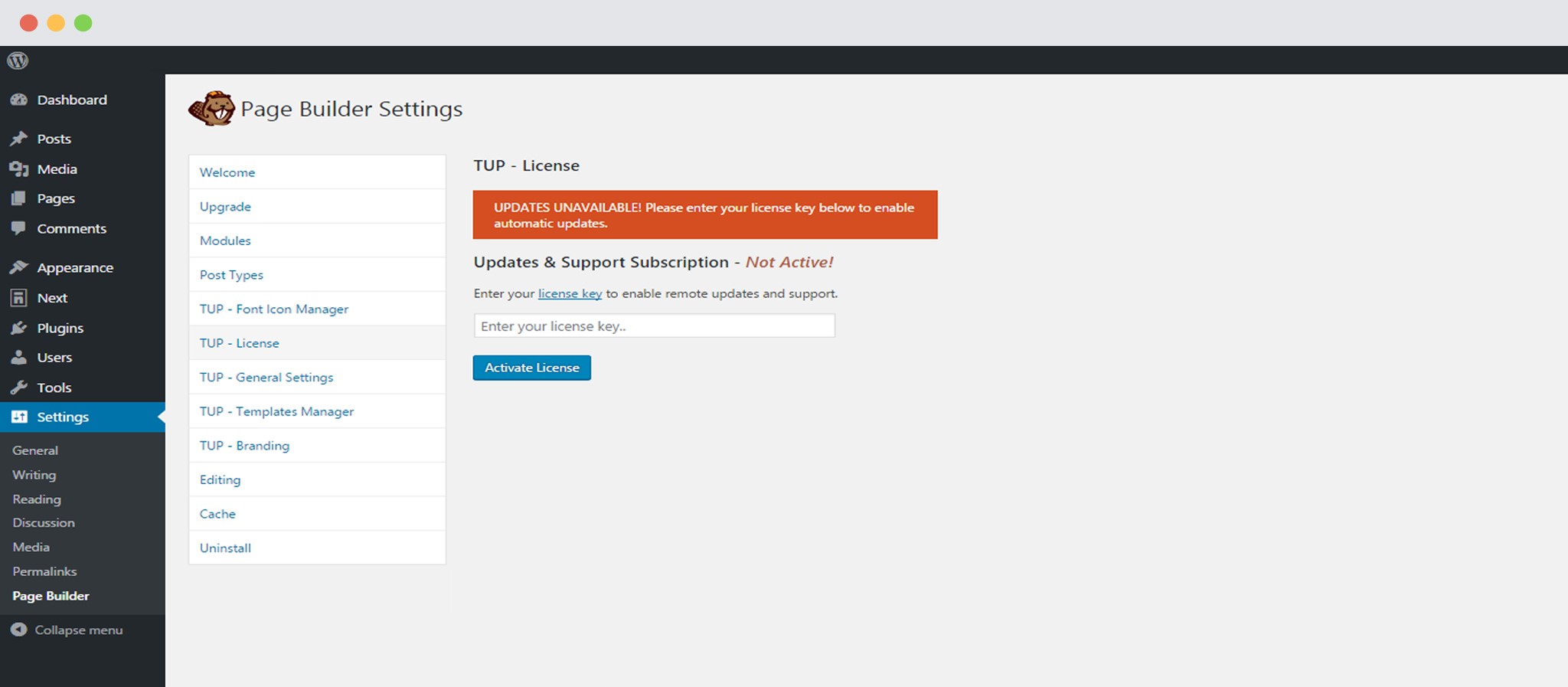This screenshot has height=687, width=1568.
Task: Open the Upgrade settings tab
Action: point(317,207)
